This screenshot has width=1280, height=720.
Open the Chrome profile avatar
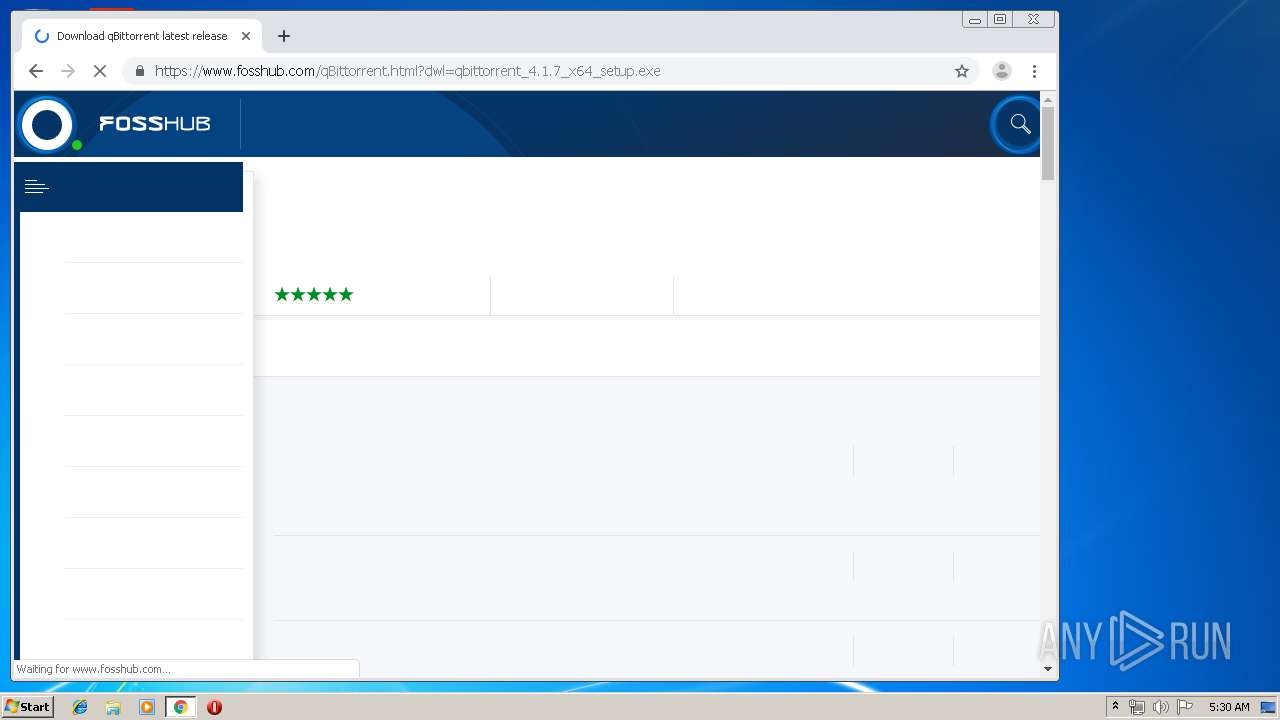[1001, 71]
